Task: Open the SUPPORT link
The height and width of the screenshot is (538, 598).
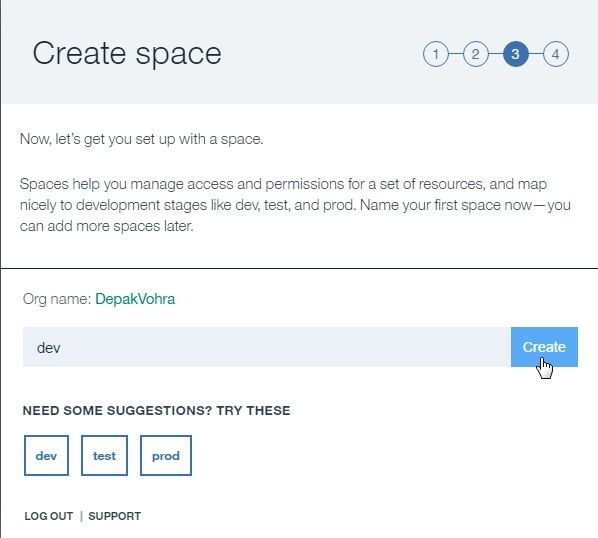Action: coord(114,516)
